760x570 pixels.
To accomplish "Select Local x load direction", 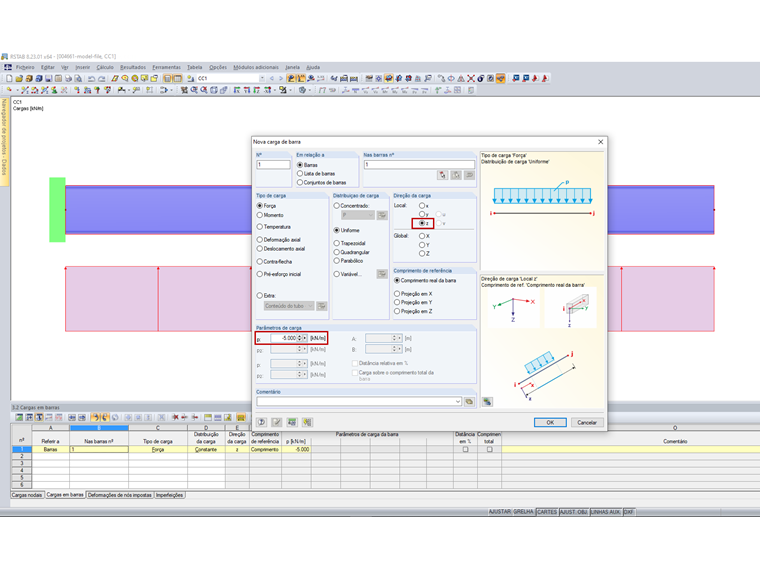I will coord(422,206).
